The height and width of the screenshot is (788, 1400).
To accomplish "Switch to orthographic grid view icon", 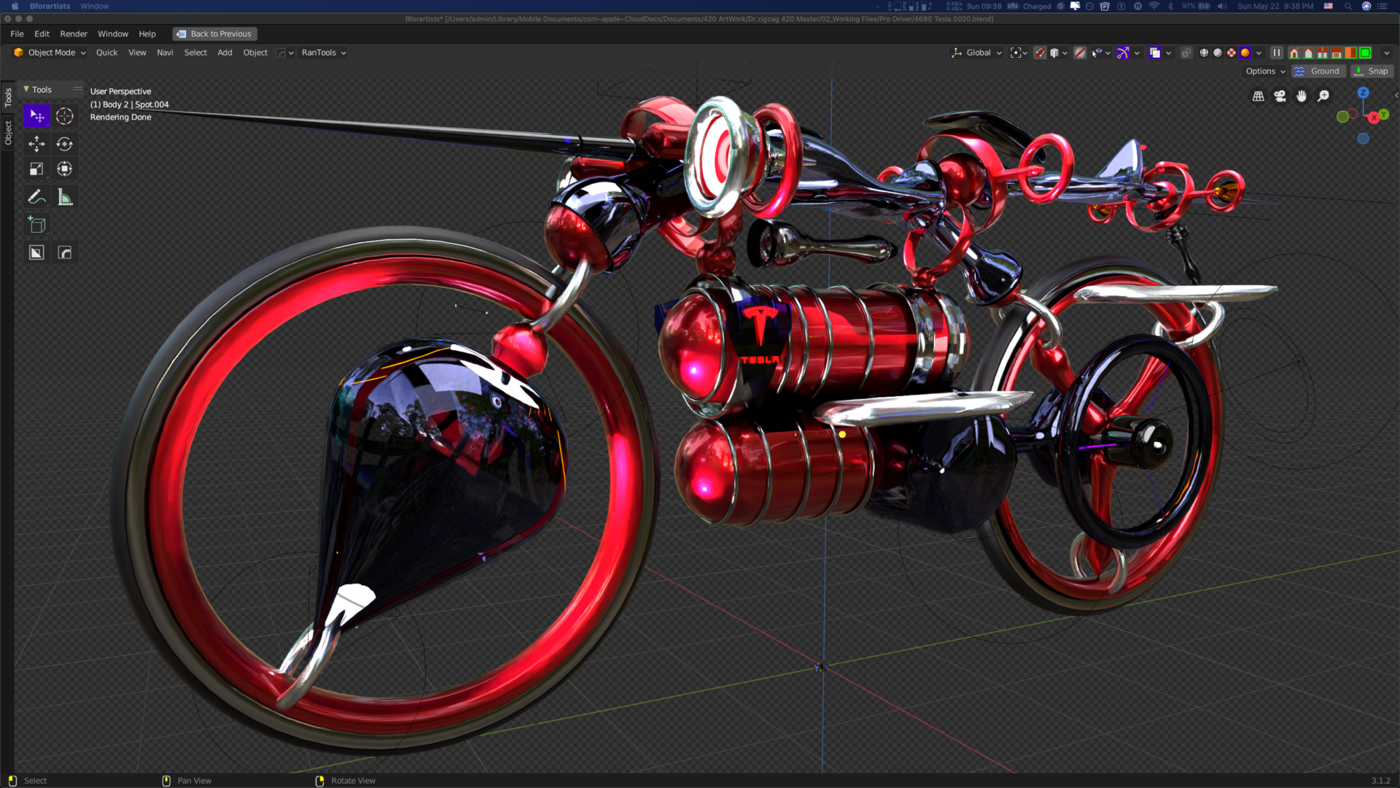I will (x=1258, y=96).
